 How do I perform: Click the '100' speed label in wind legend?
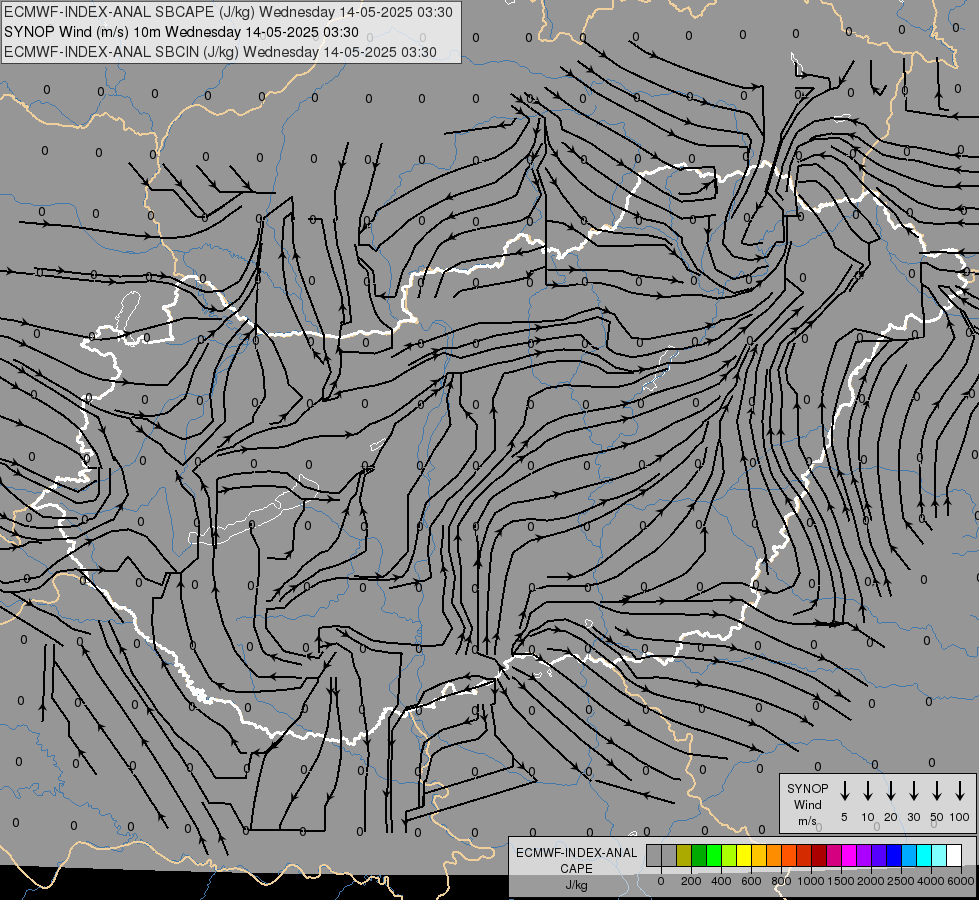(960, 817)
